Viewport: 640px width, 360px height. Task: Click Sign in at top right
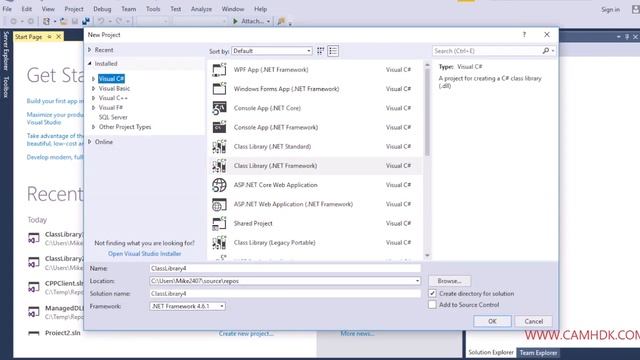pos(610,9)
